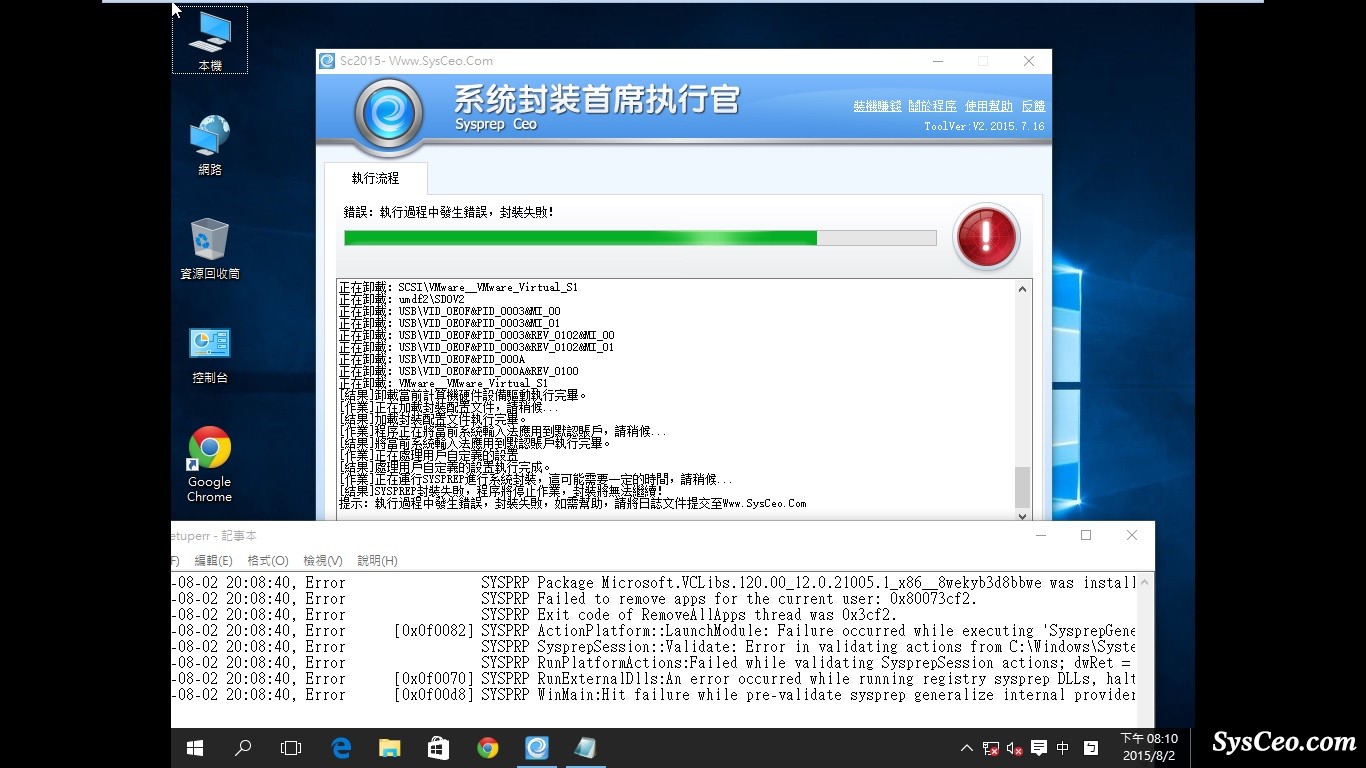Minimize the Notepad window
Image resolution: width=1366 pixels, height=768 pixels.
point(1040,535)
